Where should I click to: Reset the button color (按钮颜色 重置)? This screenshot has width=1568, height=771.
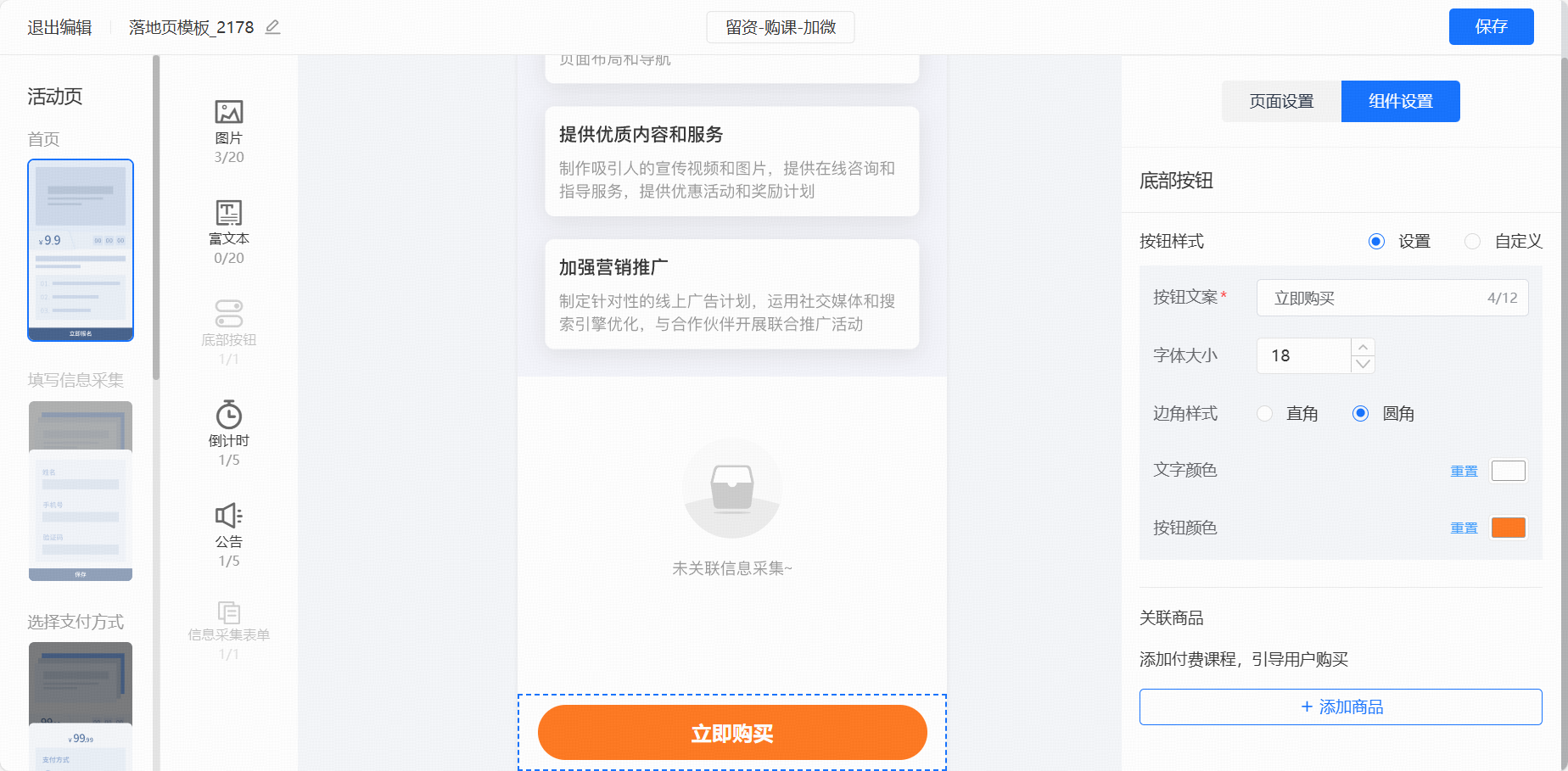pyautogui.click(x=1464, y=528)
